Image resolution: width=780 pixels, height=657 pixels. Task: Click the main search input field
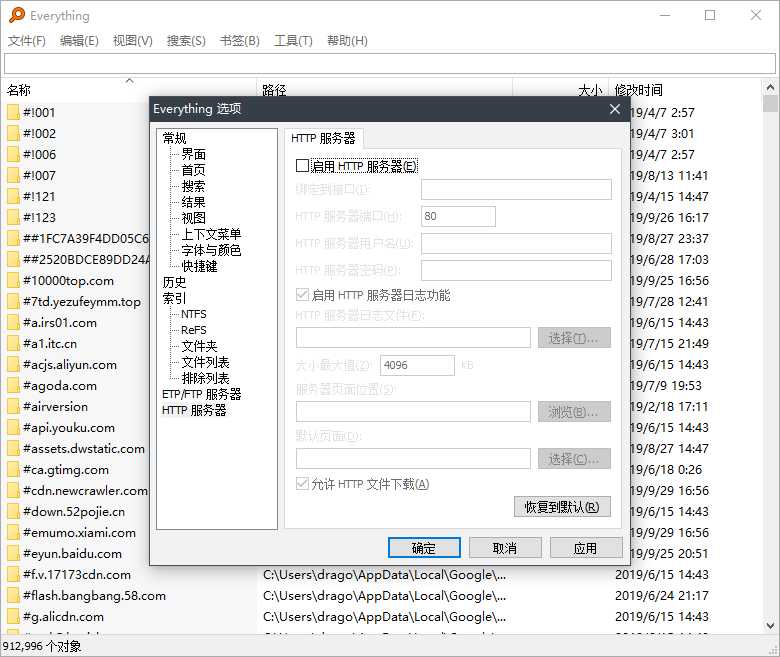pyautogui.click(x=390, y=63)
